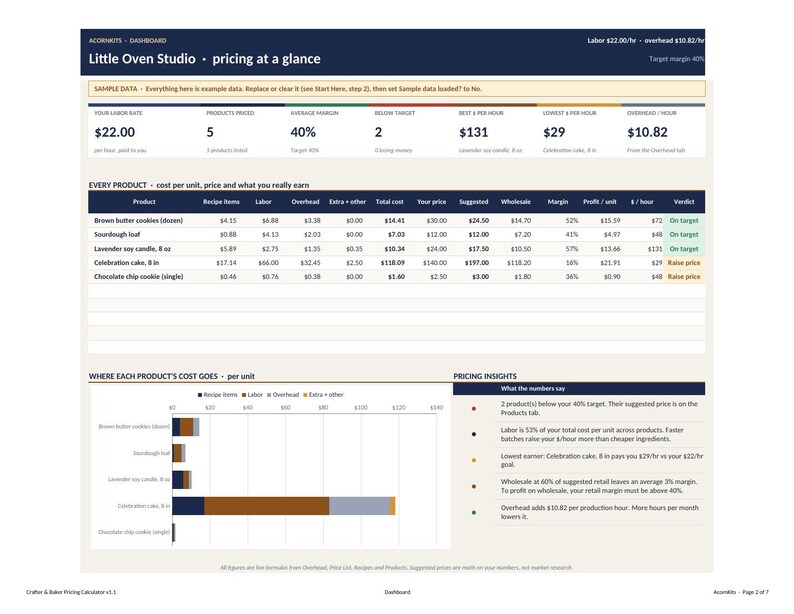Click Brown butter cookies margin 52%
The image size is (794, 614).
pyautogui.click(x=572, y=221)
